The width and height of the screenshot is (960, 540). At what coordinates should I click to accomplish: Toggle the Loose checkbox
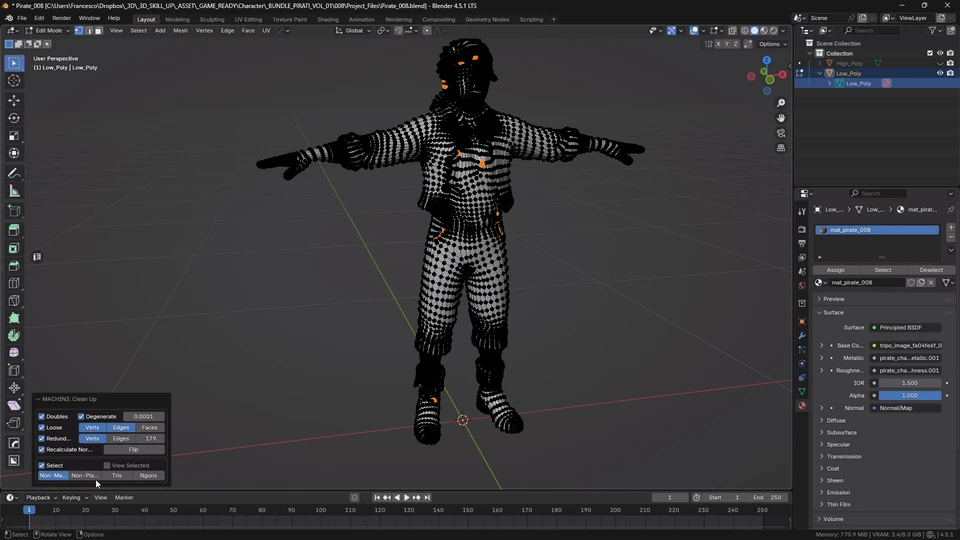point(42,427)
